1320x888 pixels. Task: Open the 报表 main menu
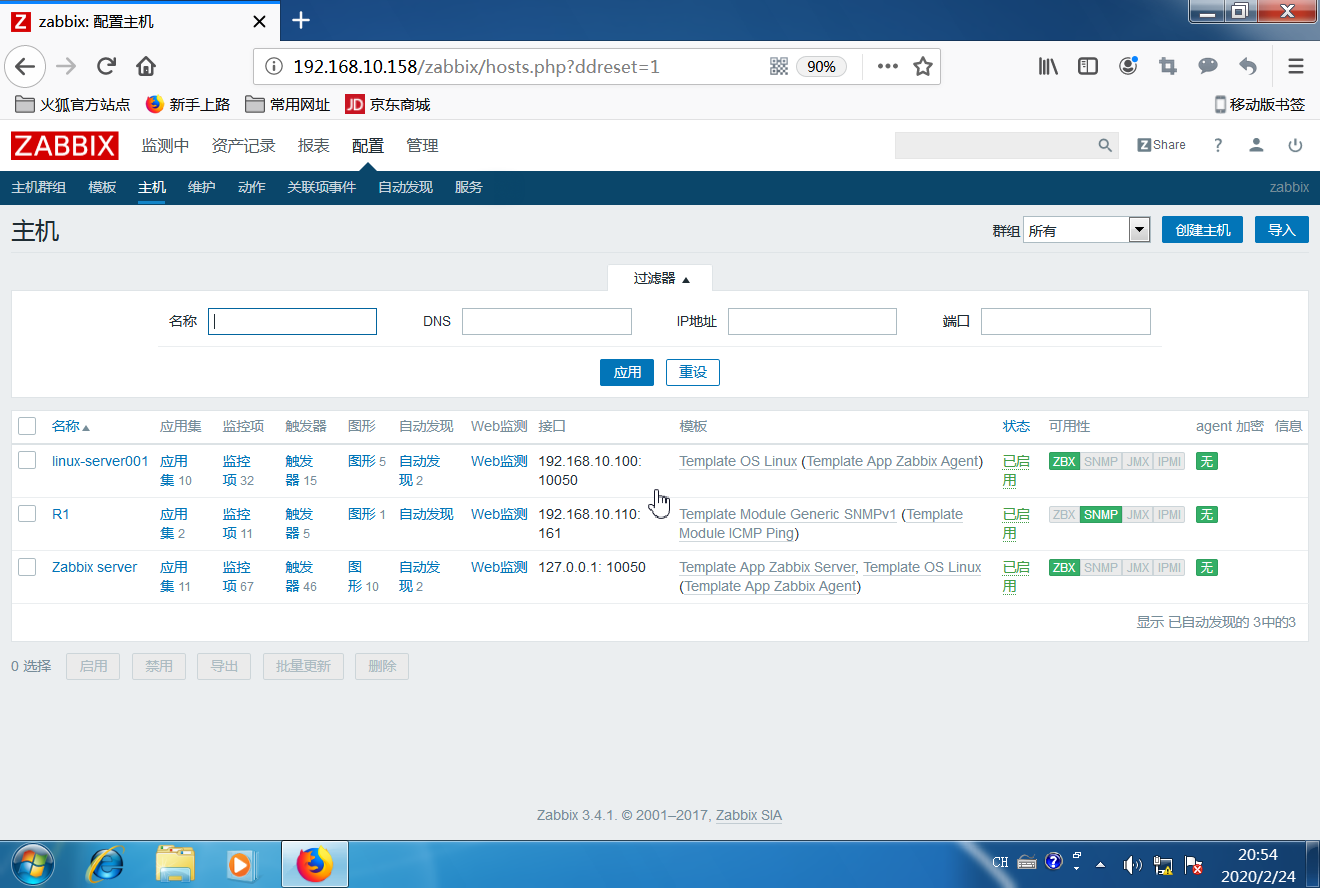point(313,146)
